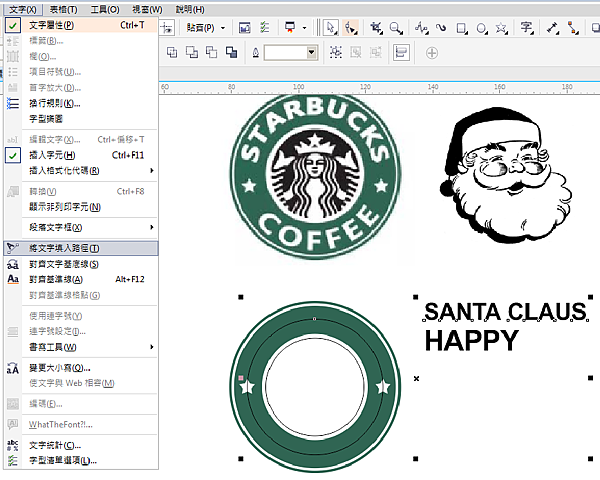Screen dimensions: 600x480
Task: Select the Rectangle tool
Action: tap(462, 28)
